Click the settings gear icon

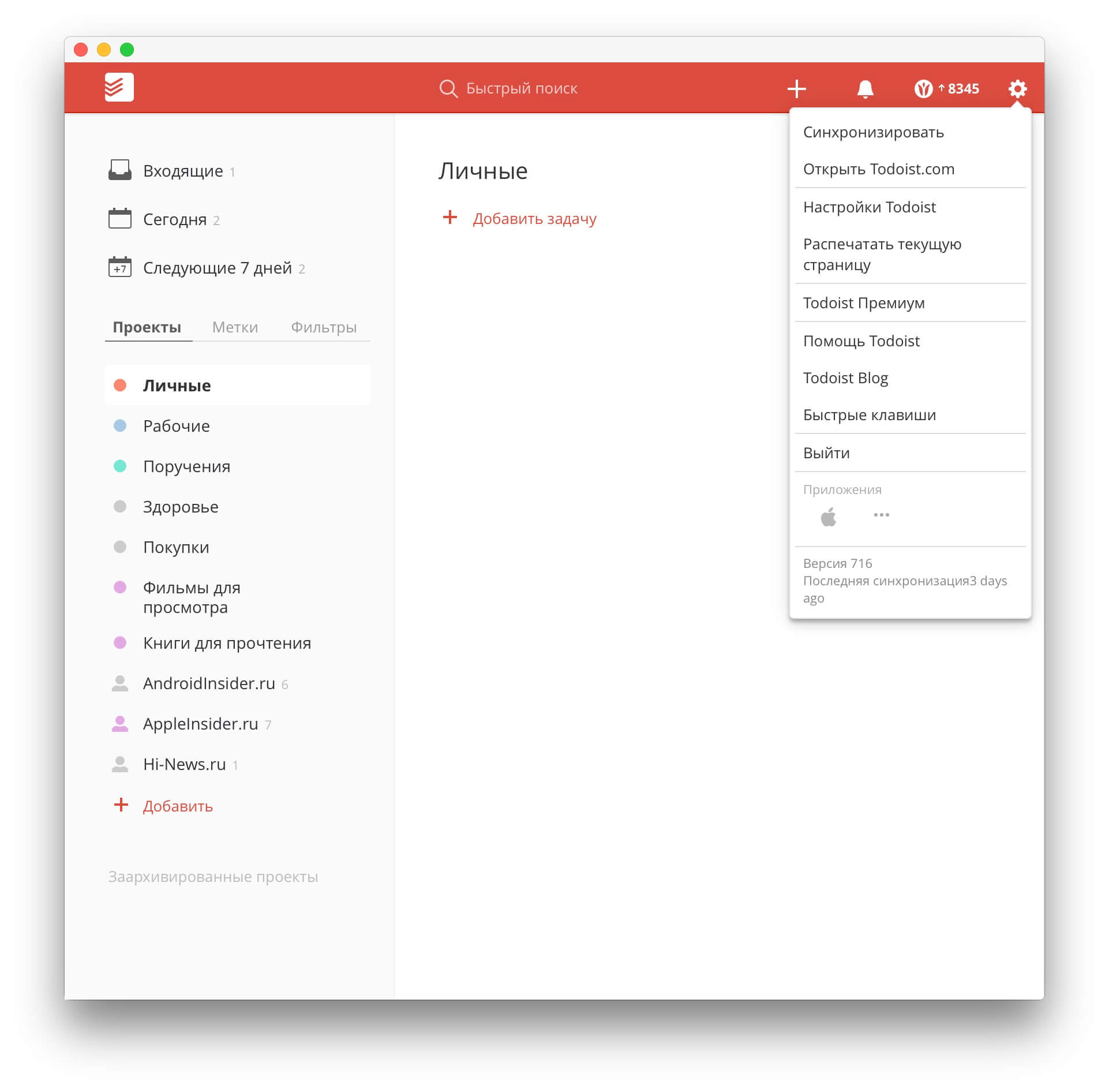[1017, 88]
